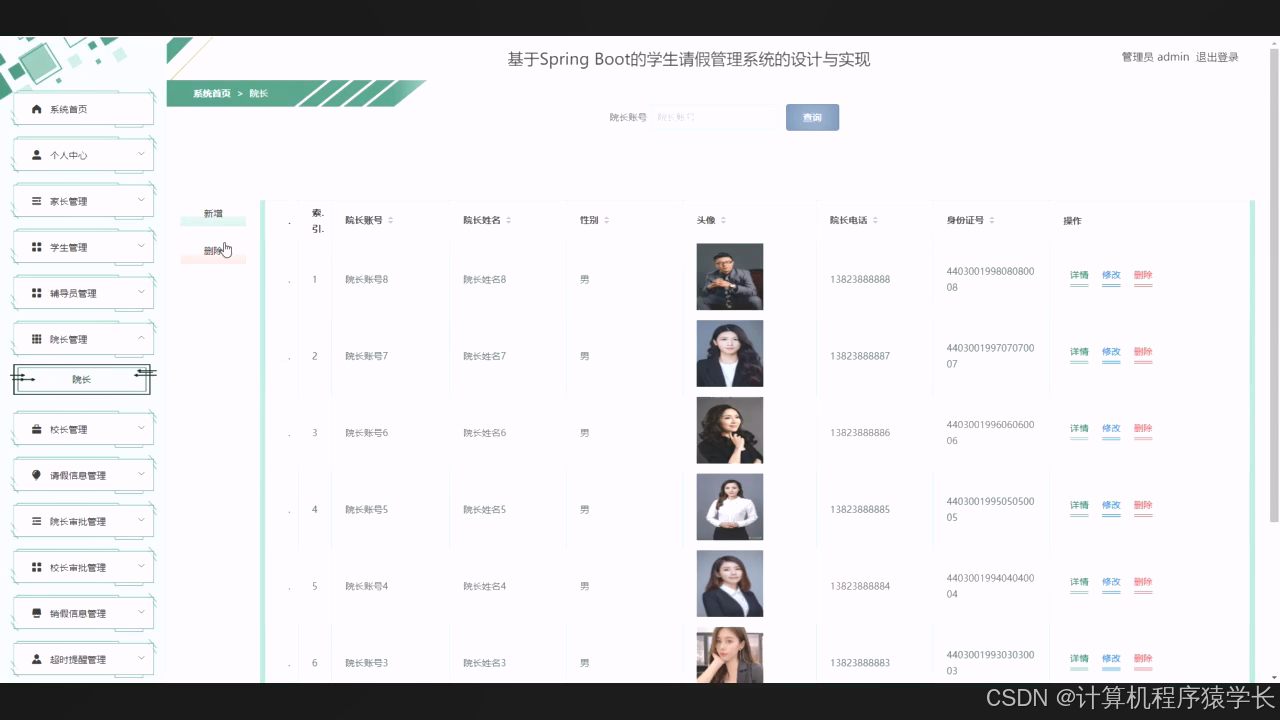Click the 辅导员管理 sidebar icon

click(x=37, y=292)
